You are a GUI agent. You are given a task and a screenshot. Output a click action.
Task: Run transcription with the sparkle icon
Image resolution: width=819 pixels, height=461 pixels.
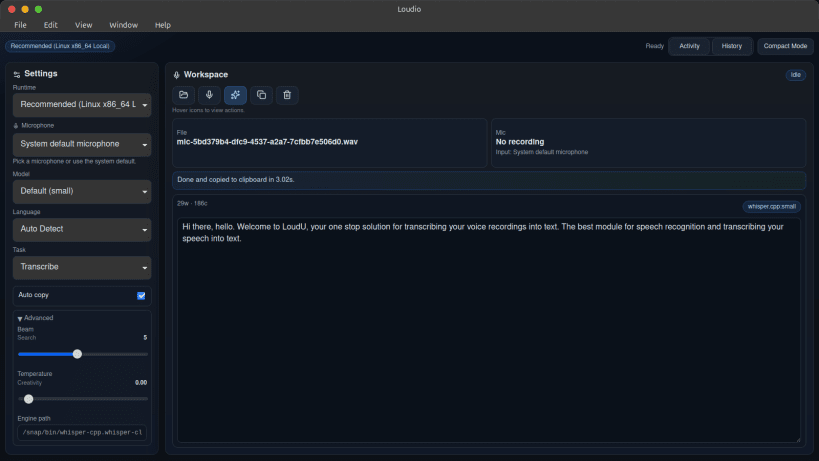(x=235, y=95)
